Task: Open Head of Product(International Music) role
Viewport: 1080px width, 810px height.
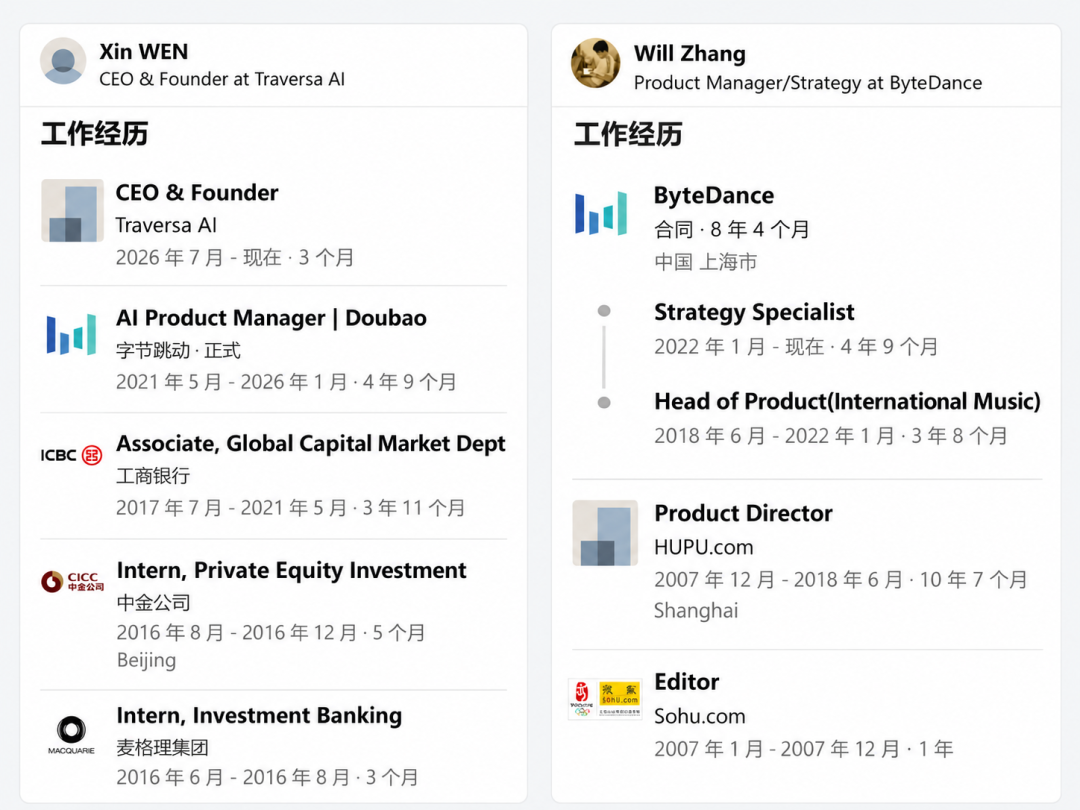Action: [x=847, y=402]
